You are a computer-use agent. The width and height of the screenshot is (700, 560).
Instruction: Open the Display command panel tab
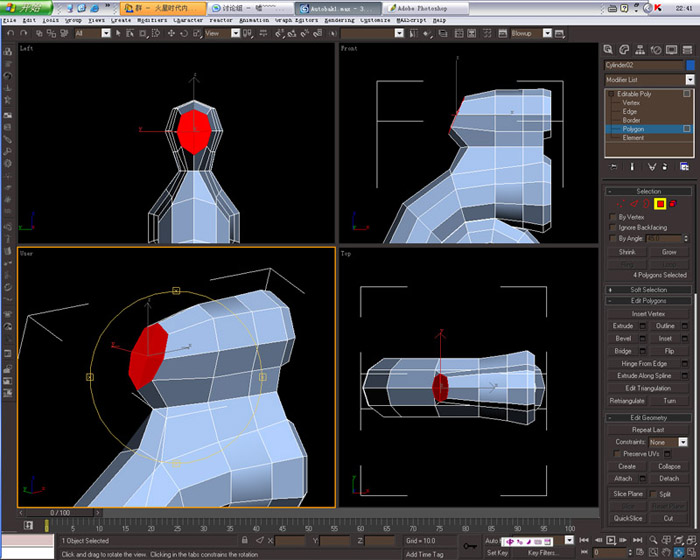click(671, 50)
